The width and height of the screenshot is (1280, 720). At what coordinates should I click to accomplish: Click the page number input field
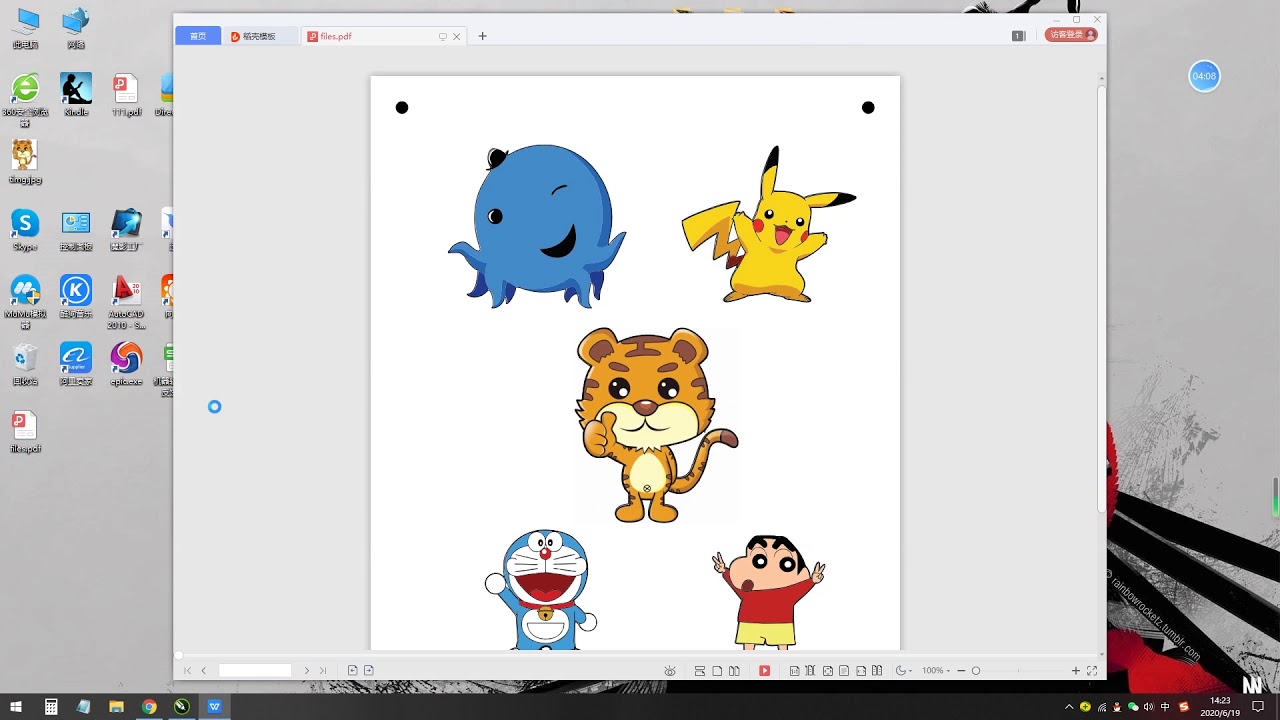(x=255, y=670)
